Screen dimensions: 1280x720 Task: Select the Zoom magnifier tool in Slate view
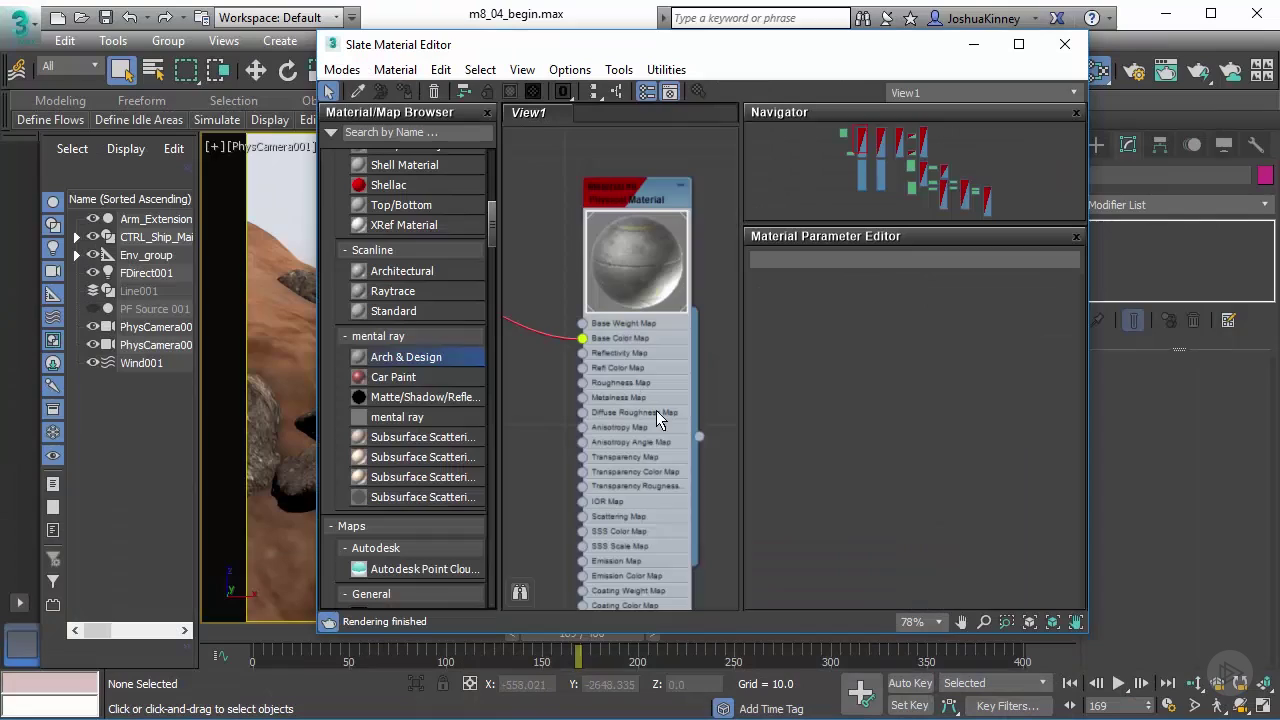(984, 622)
